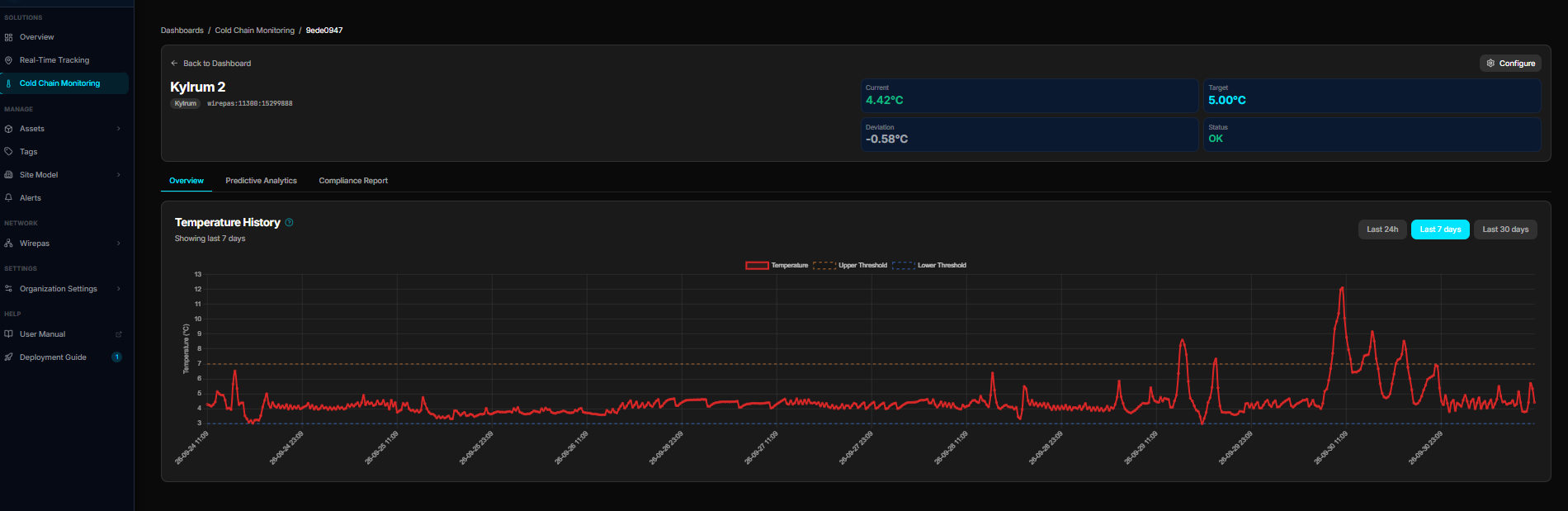The height and width of the screenshot is (511, 1568).
Task: Select Last 24h time range
Action: coord(1382,229)
